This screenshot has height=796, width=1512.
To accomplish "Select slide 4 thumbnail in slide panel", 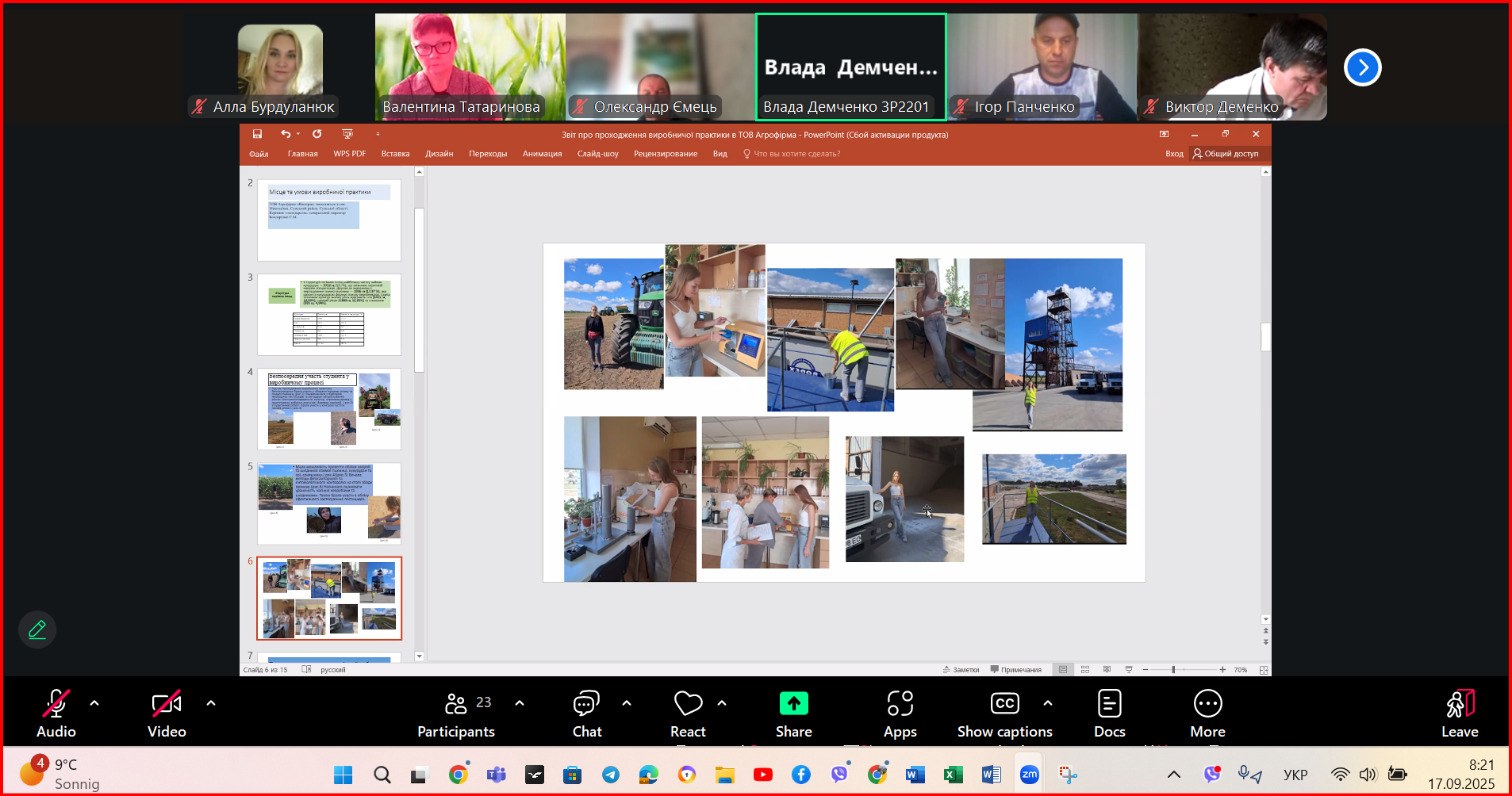I will (328, 408).
